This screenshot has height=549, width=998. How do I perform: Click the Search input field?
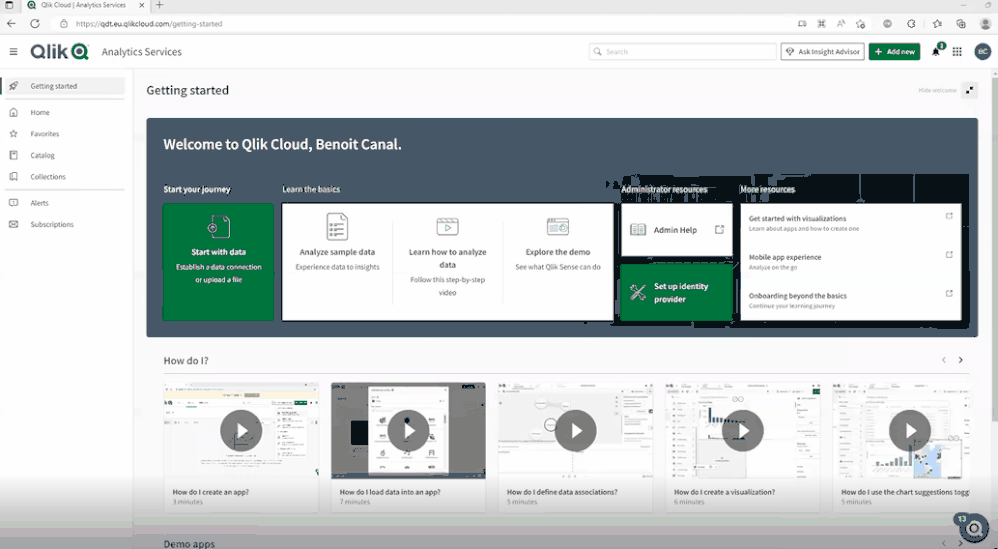[x=682, y=52]
